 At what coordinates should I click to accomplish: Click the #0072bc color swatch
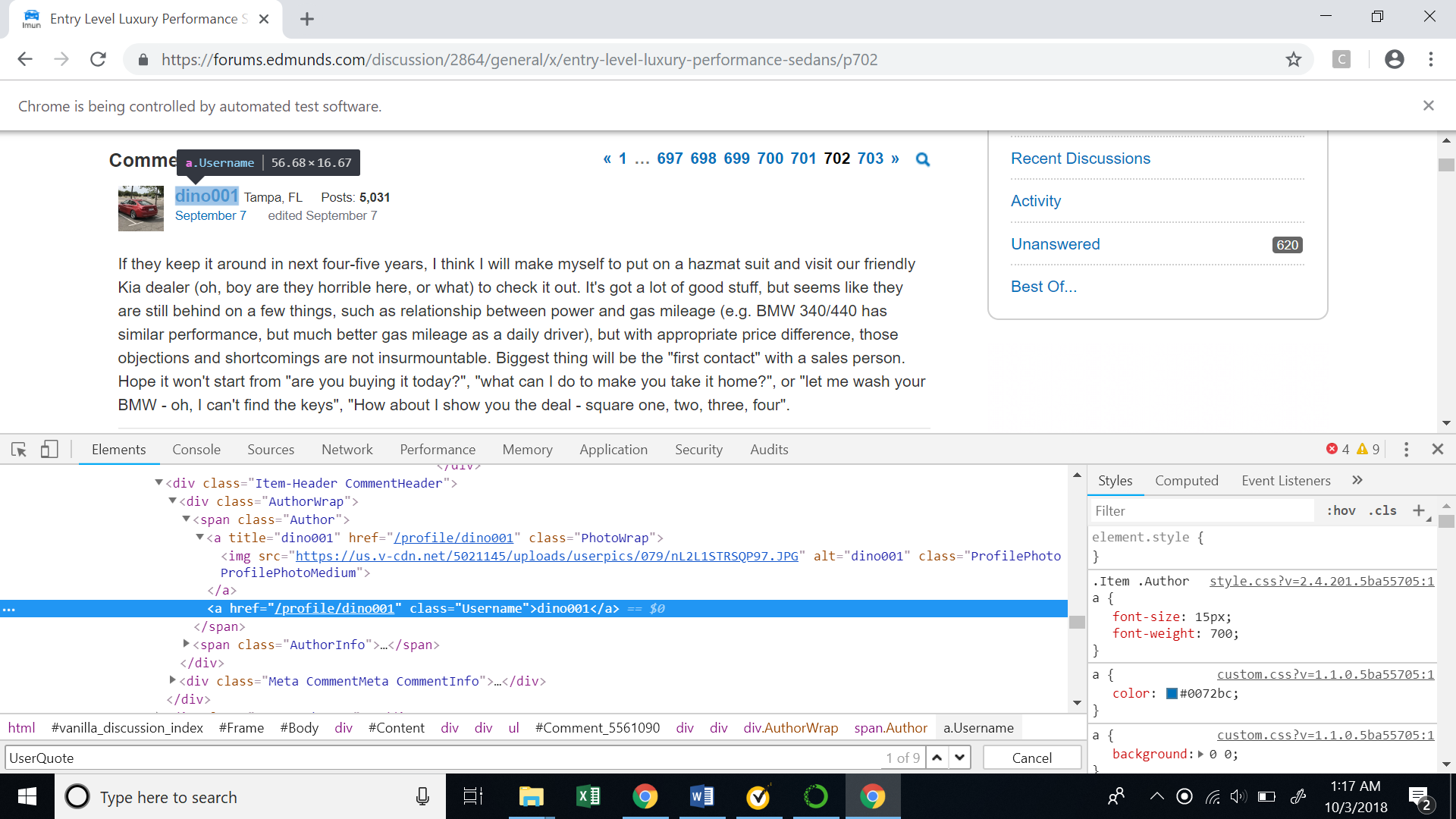[x=1172, y=693]
